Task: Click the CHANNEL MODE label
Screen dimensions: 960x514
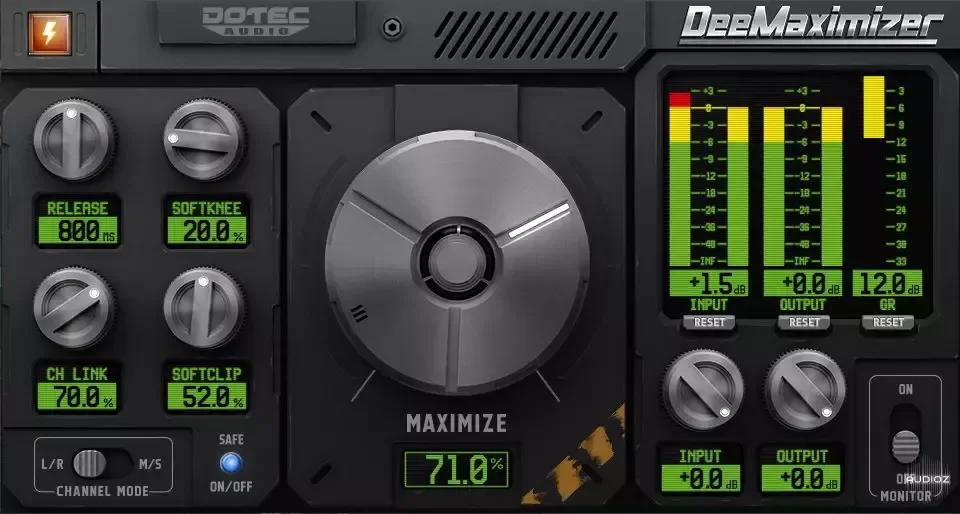Action: (103, 491)
